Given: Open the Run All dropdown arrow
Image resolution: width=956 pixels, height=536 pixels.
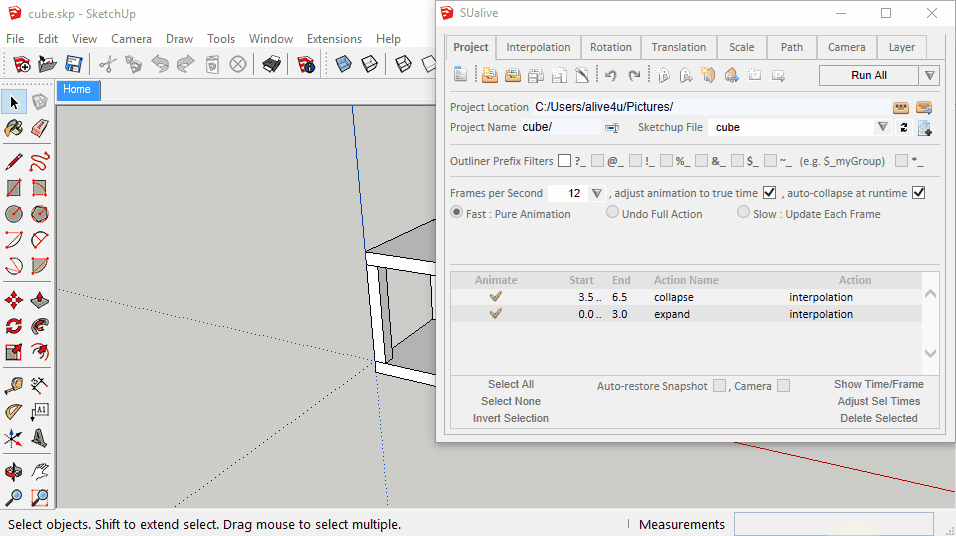Looking at the screenshot, I should pyautogui.click(x=930, y=76).
